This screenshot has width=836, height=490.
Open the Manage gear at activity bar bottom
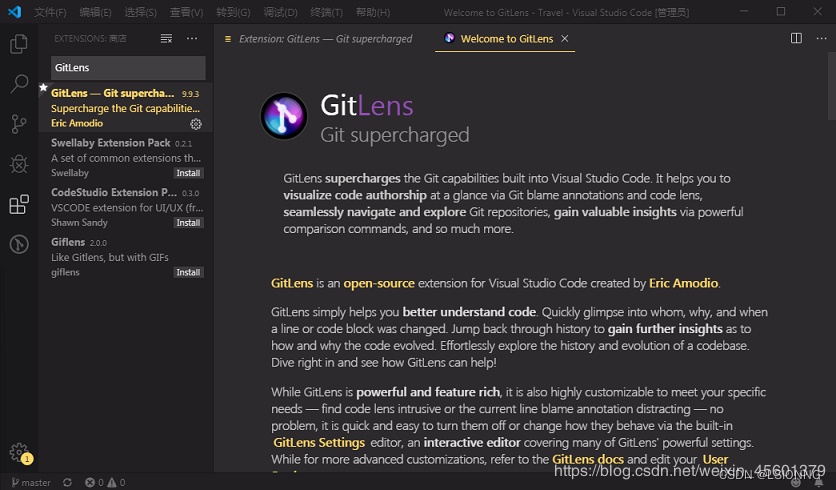coord(20,453)
